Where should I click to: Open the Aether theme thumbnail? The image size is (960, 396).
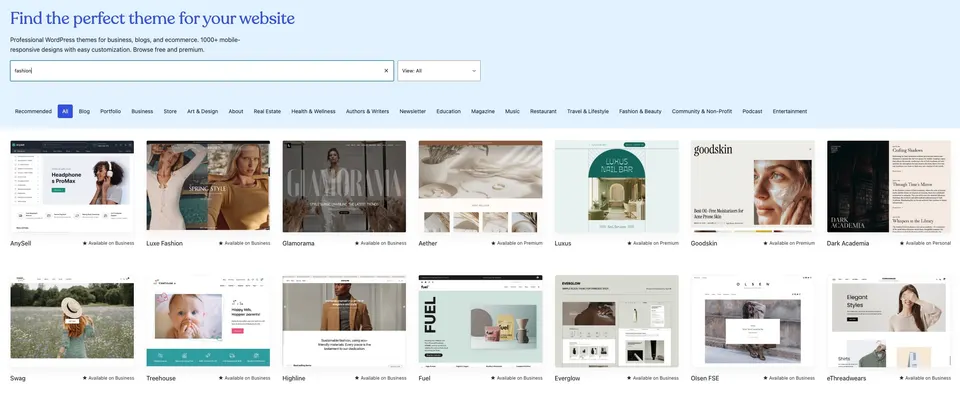(x=481, y=186)
